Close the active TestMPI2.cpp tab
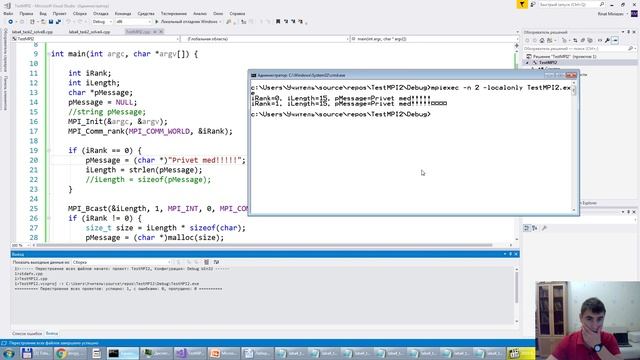The width and height of the screenshot is (640, 360). tap(161, 31)
